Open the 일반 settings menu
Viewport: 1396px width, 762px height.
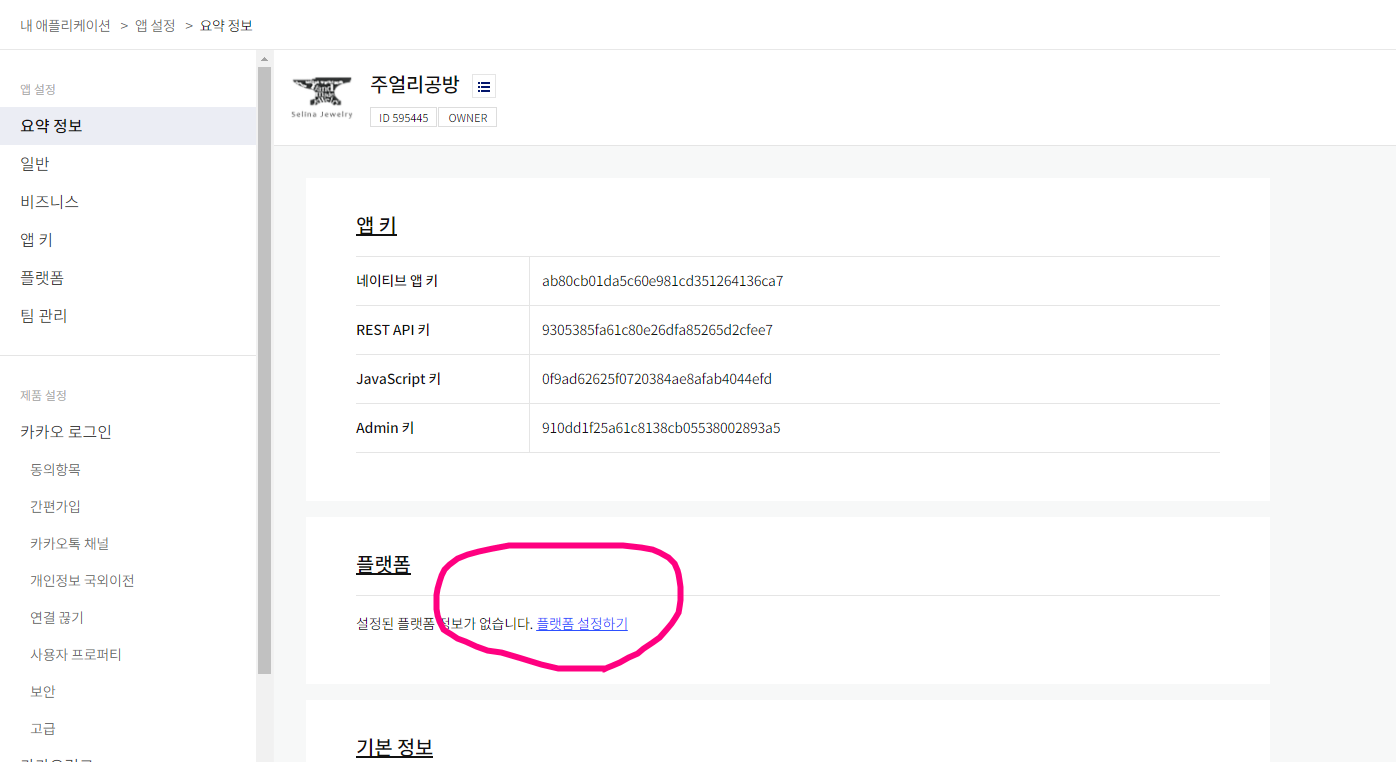[x=128, y=164]
